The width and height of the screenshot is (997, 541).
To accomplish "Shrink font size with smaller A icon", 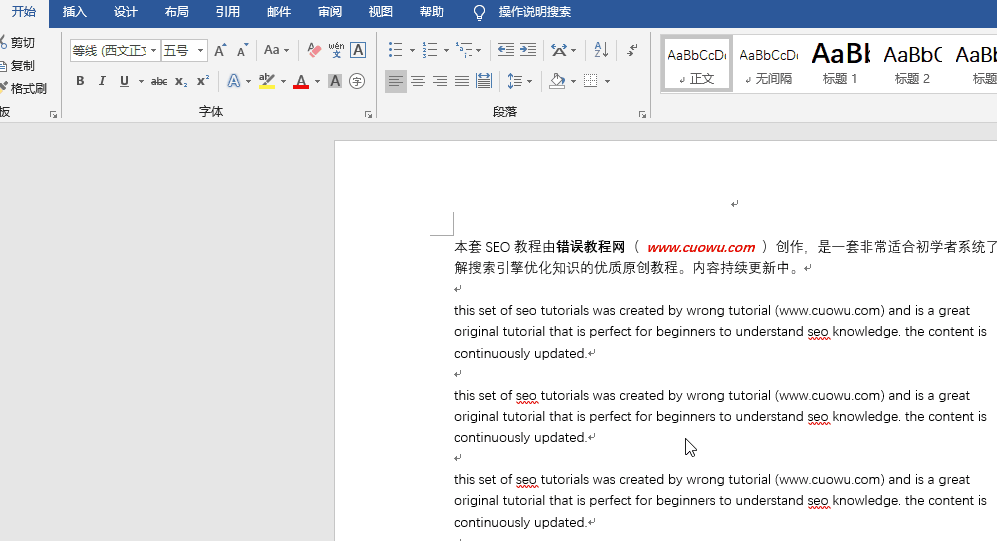I will pyautogui.click(x=242, y=50).
